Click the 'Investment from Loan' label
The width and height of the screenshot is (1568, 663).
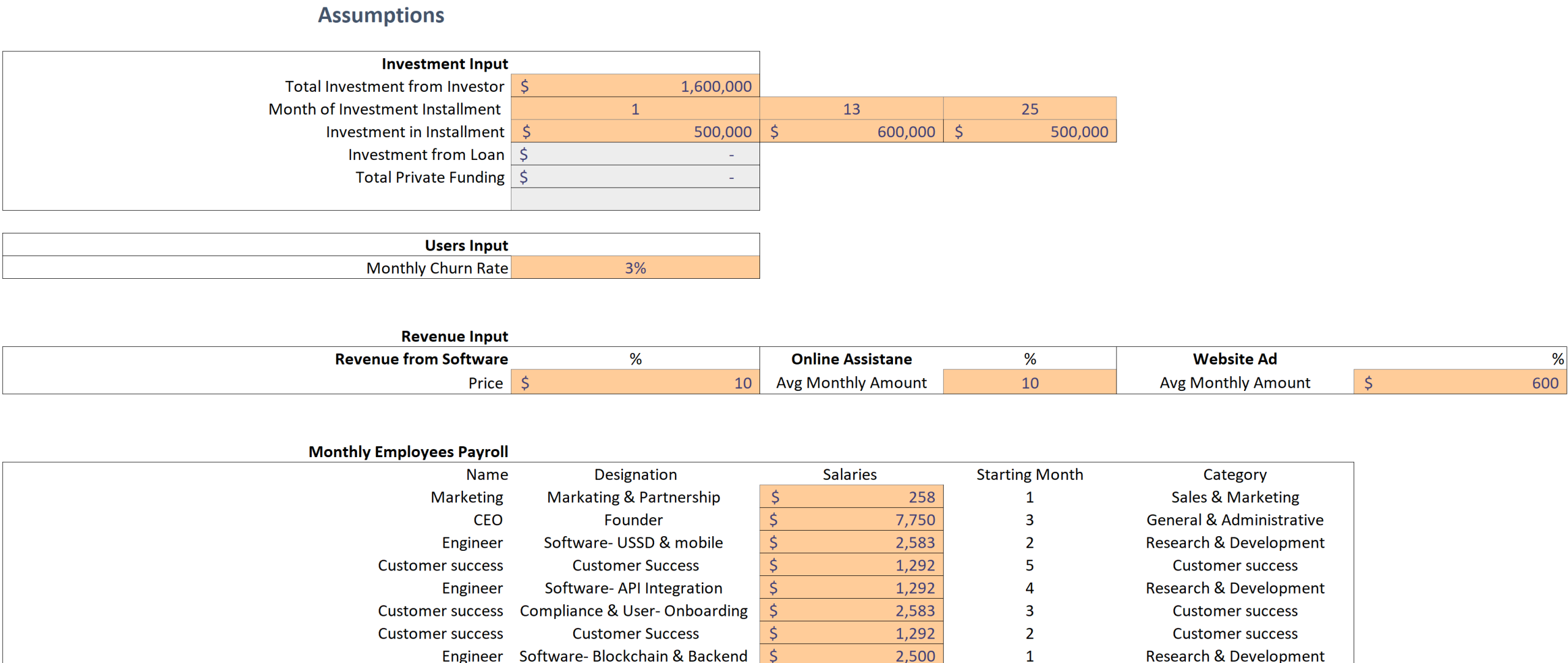pos(426,154)
